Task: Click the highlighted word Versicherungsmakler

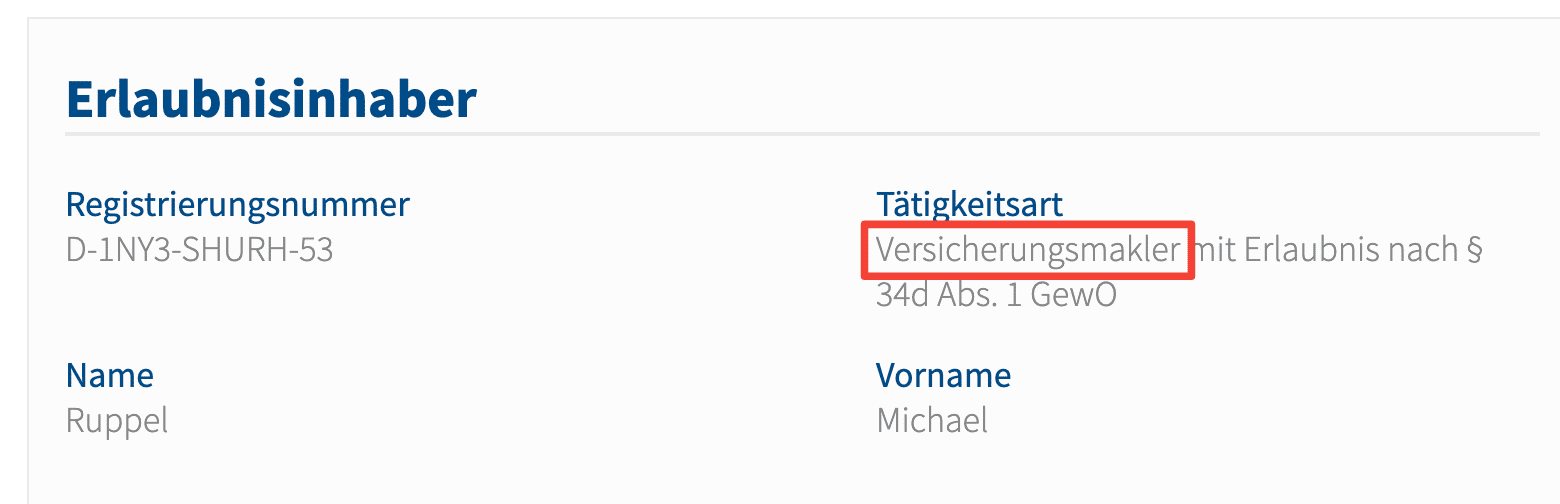Action: click(1028, 250)
